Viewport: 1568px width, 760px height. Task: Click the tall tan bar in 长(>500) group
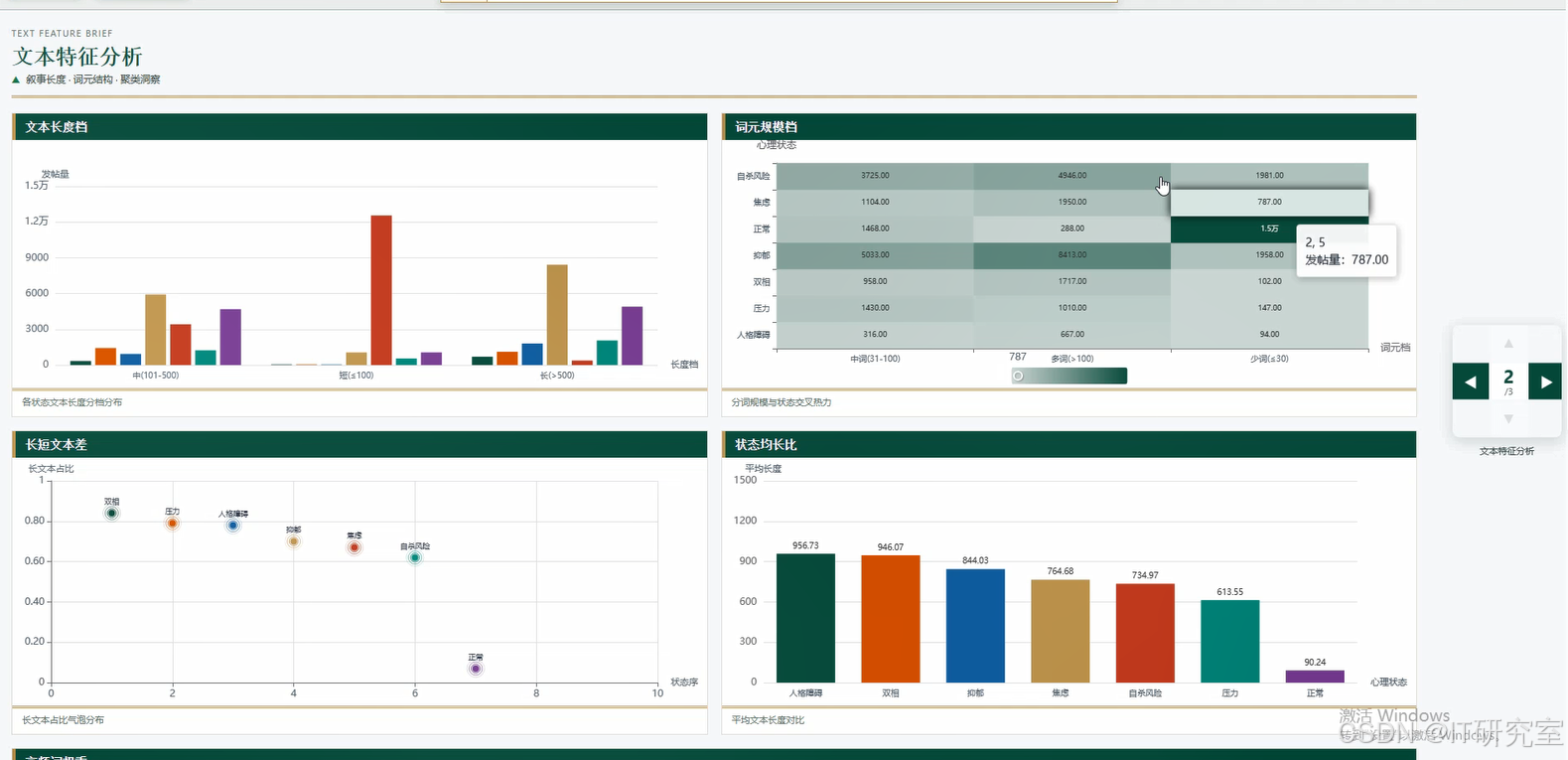tap(557, 315)
